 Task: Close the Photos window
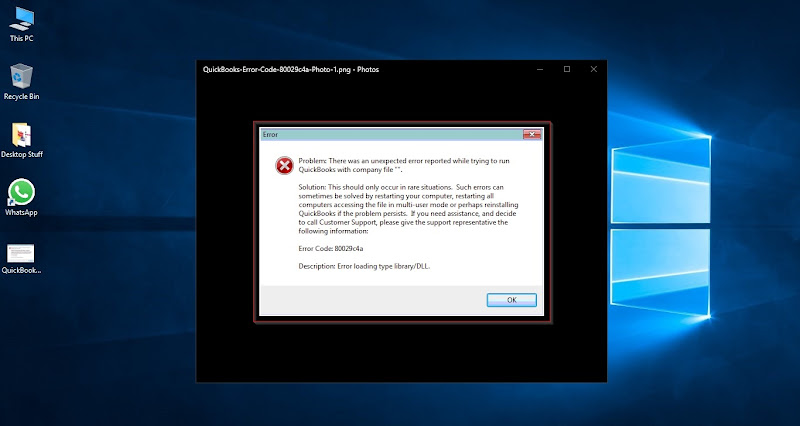pyautogui.click(x=593, y=69)
